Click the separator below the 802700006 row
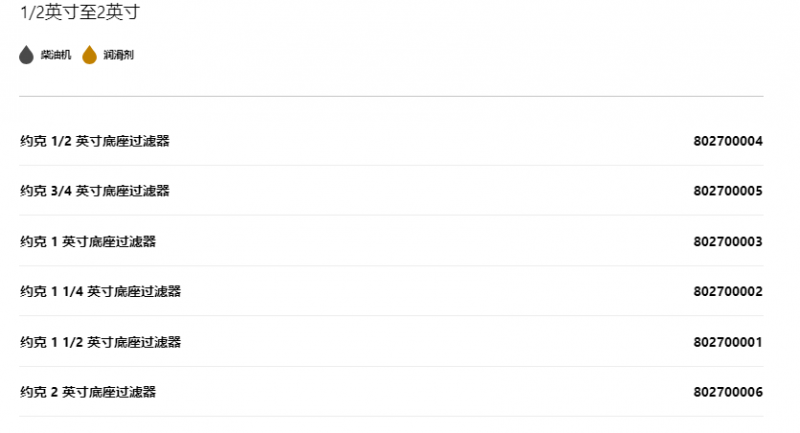Viewport: 800px width, 433px height. tap(391, 417)
